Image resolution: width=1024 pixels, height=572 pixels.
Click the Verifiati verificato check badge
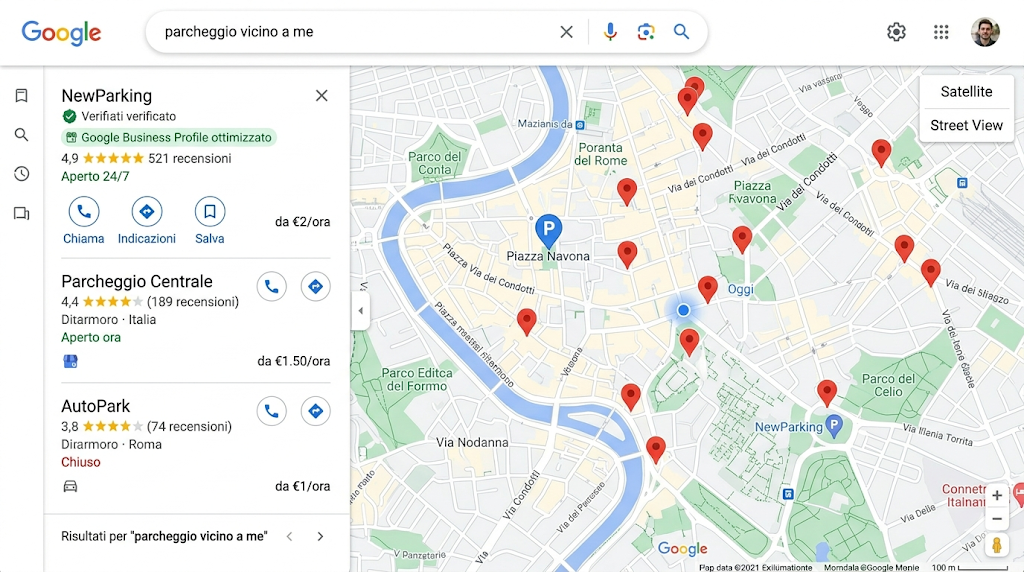[x=120, y=116]
